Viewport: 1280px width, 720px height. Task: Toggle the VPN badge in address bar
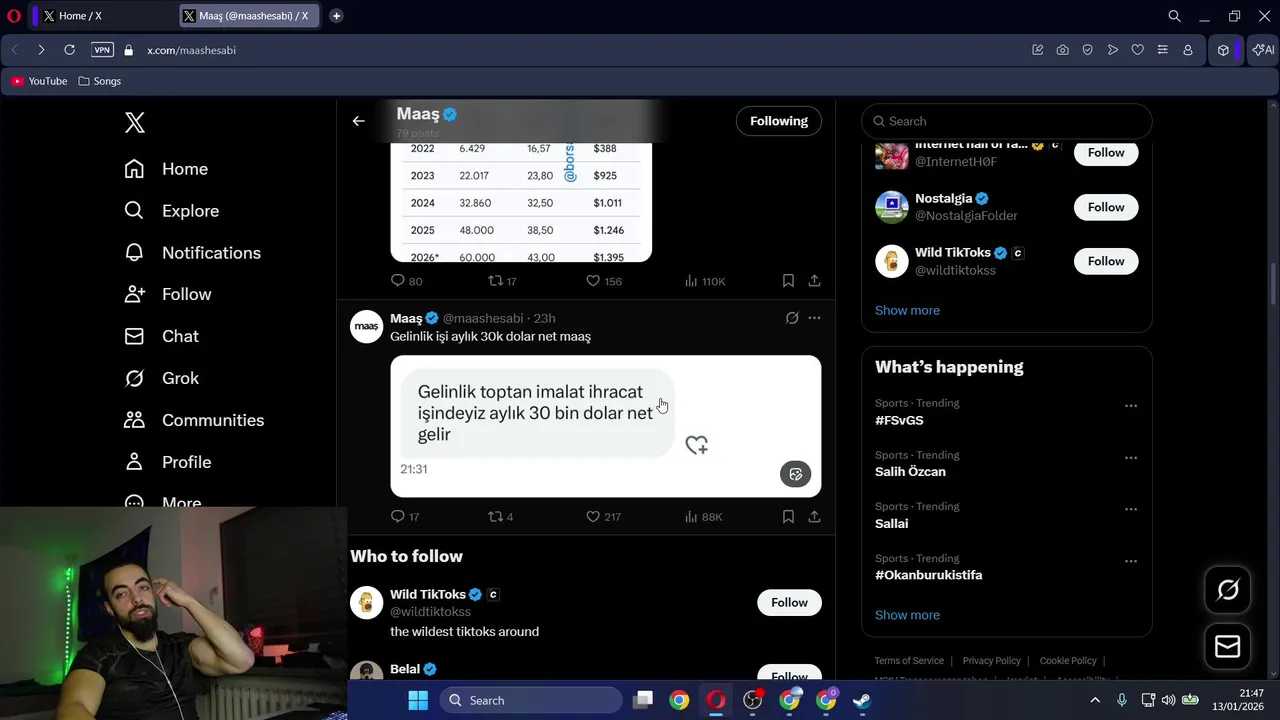point(102,50)
